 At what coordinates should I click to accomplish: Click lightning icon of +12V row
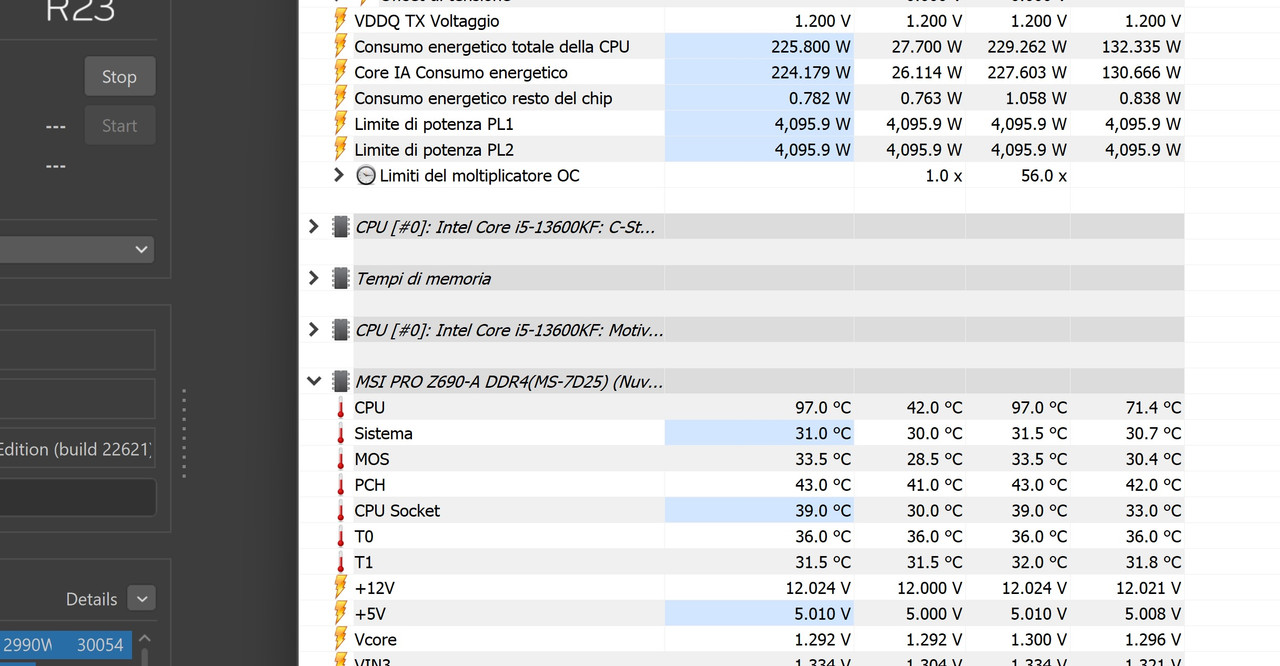(340, 587)
